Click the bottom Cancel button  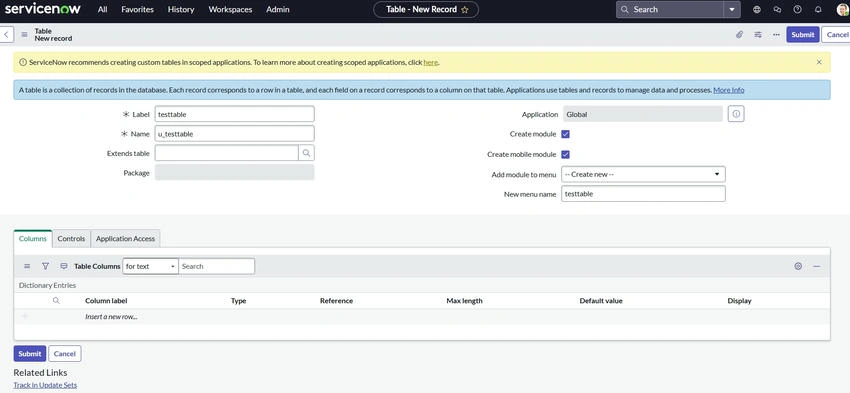point(65,353)
